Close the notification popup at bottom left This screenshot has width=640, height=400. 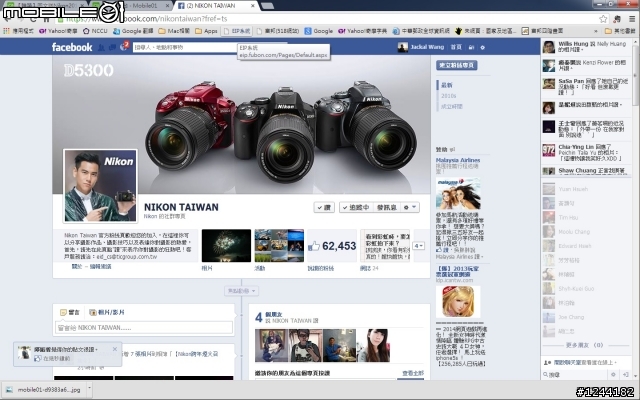pyautogui.click(x=115, y=349)
